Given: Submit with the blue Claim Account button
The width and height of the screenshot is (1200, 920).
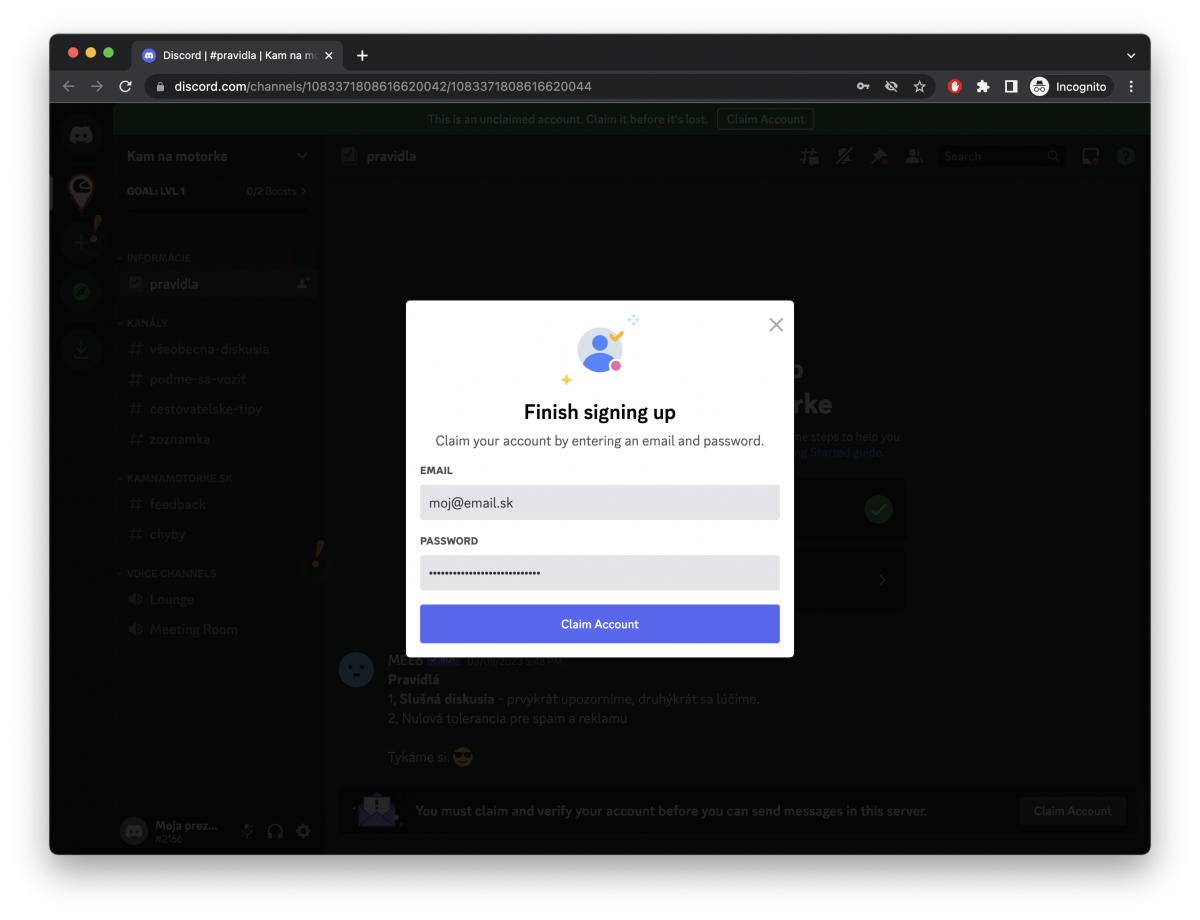Looking at the screenshot, I should 600,624.
